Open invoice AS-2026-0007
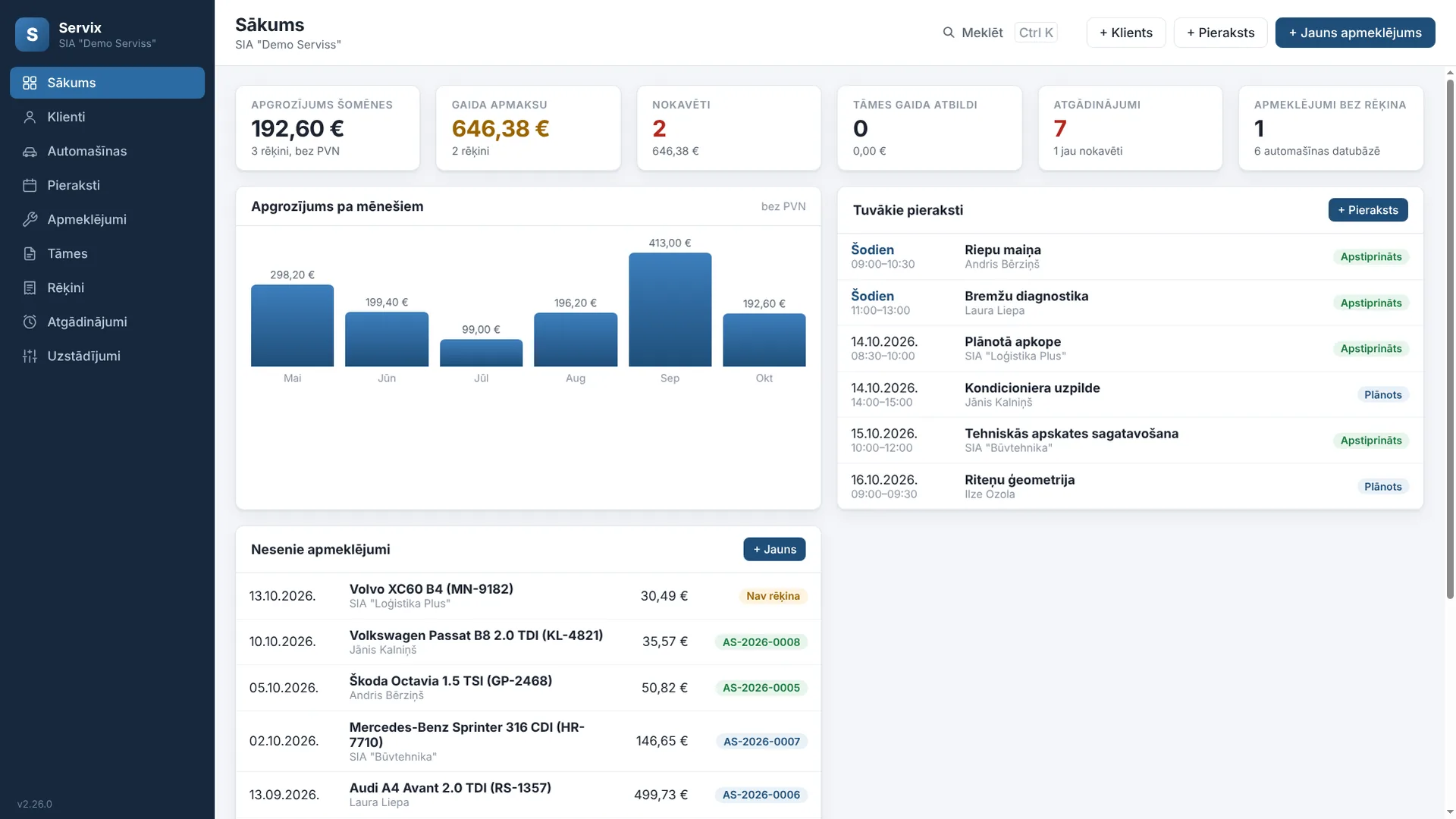 click(761, 742)
